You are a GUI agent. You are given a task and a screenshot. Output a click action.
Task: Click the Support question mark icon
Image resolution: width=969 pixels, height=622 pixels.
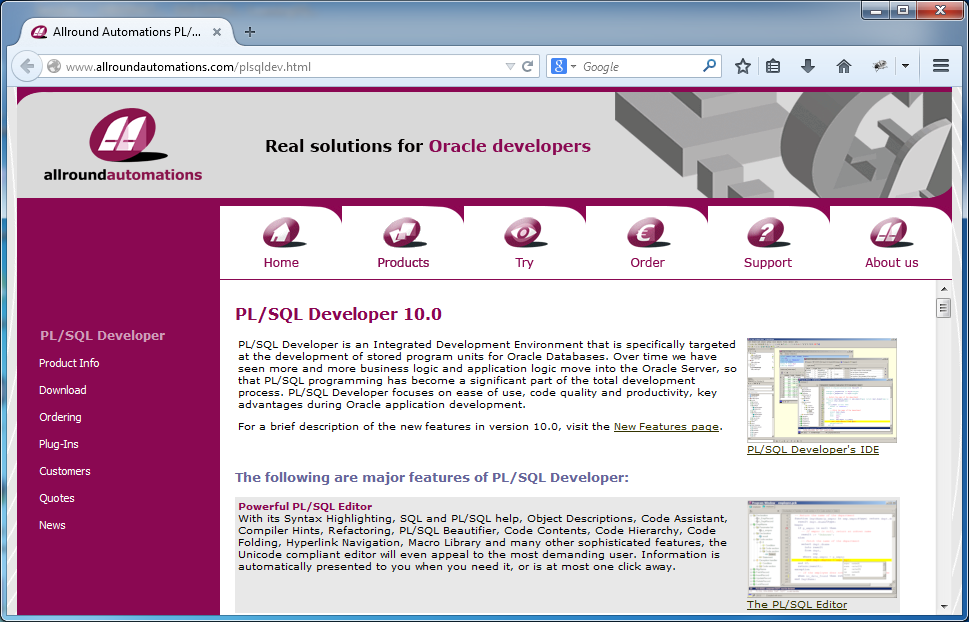click(x=768, y=233)
